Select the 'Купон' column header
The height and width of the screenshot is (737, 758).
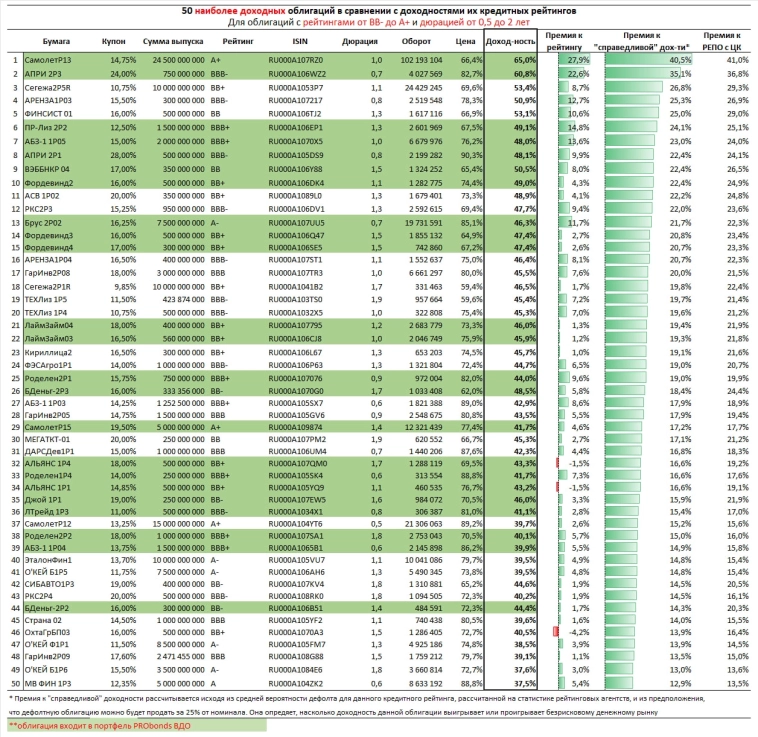point(114,43)
